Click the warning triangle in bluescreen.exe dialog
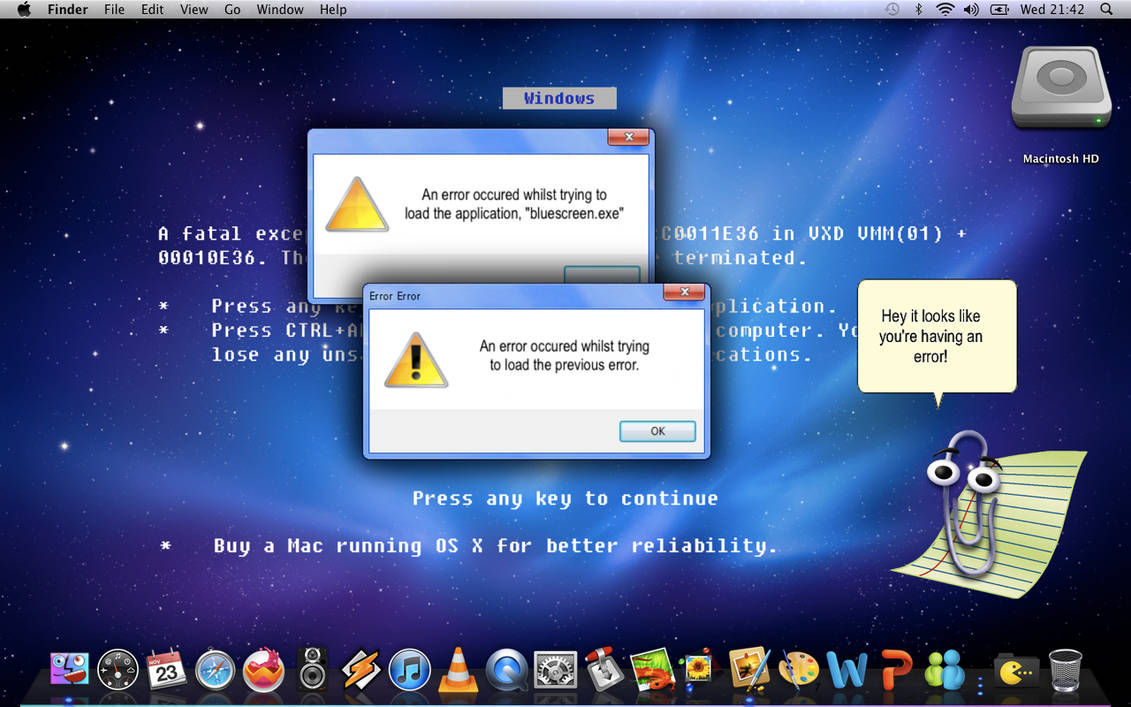The image size is (1131, 707). (356, 204)
